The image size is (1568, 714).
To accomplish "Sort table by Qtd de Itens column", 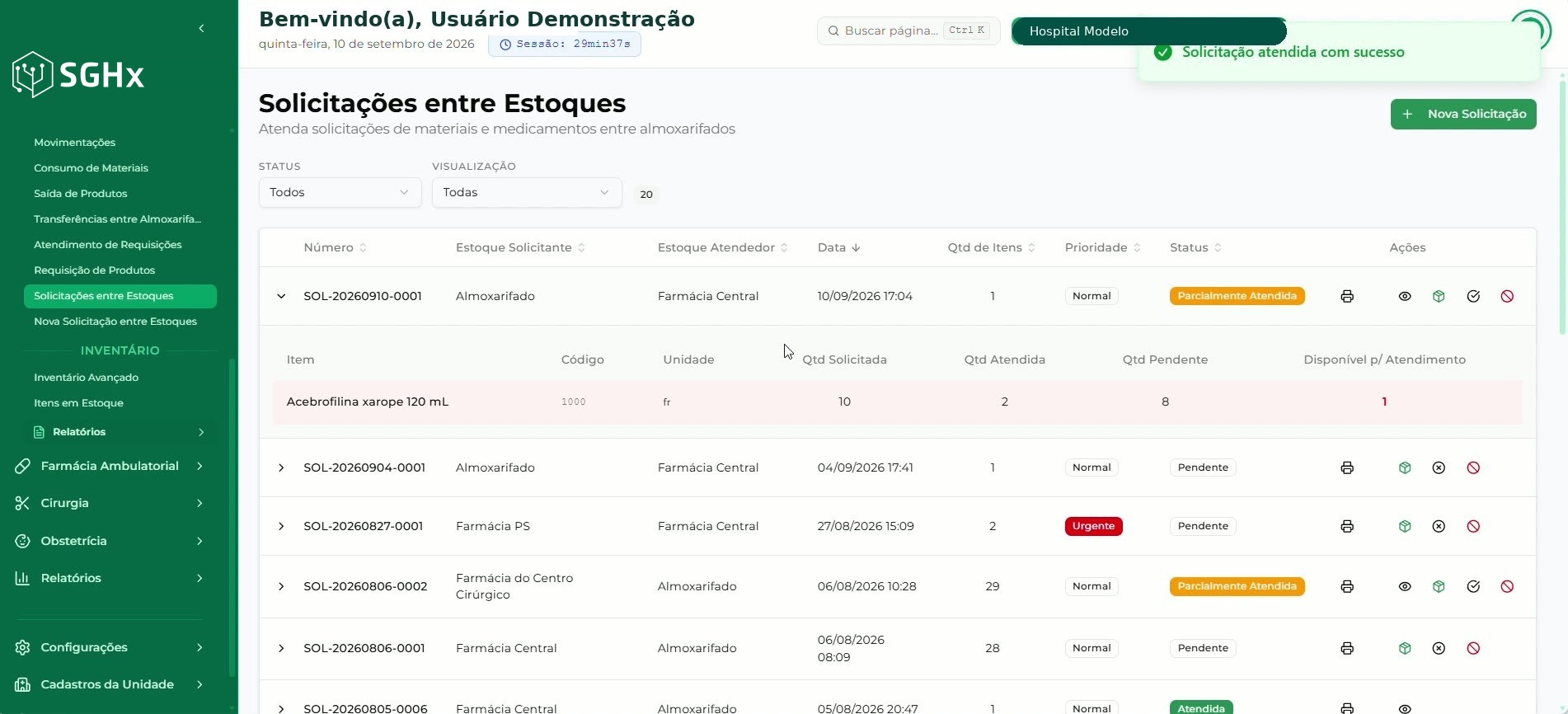I will point(991,247).
